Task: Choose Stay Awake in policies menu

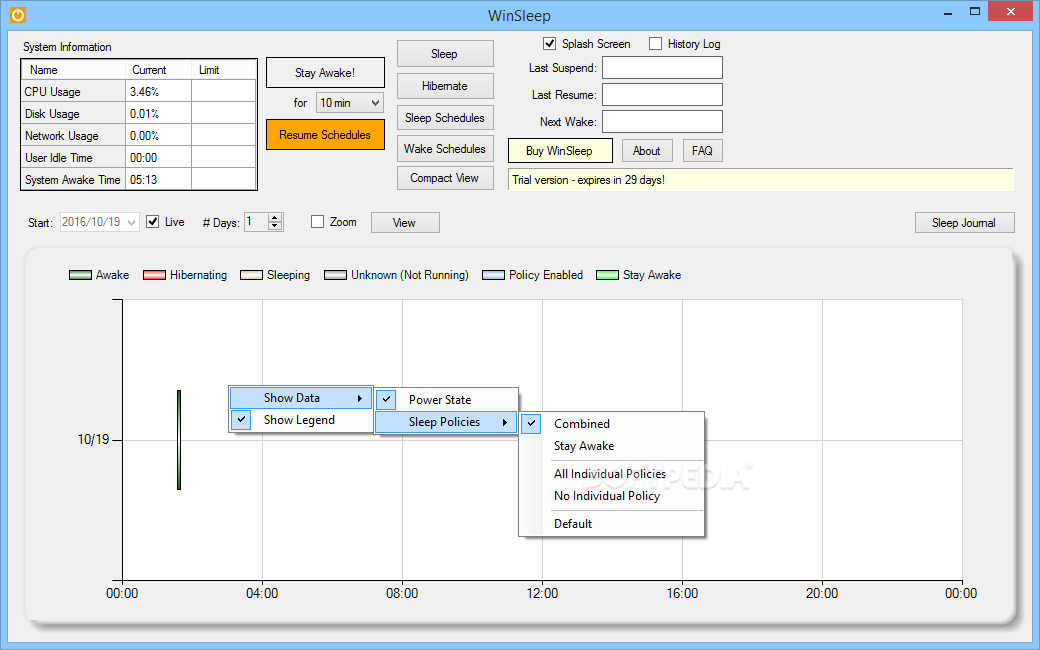Action: pyautogui.click(x=584, y=446)
